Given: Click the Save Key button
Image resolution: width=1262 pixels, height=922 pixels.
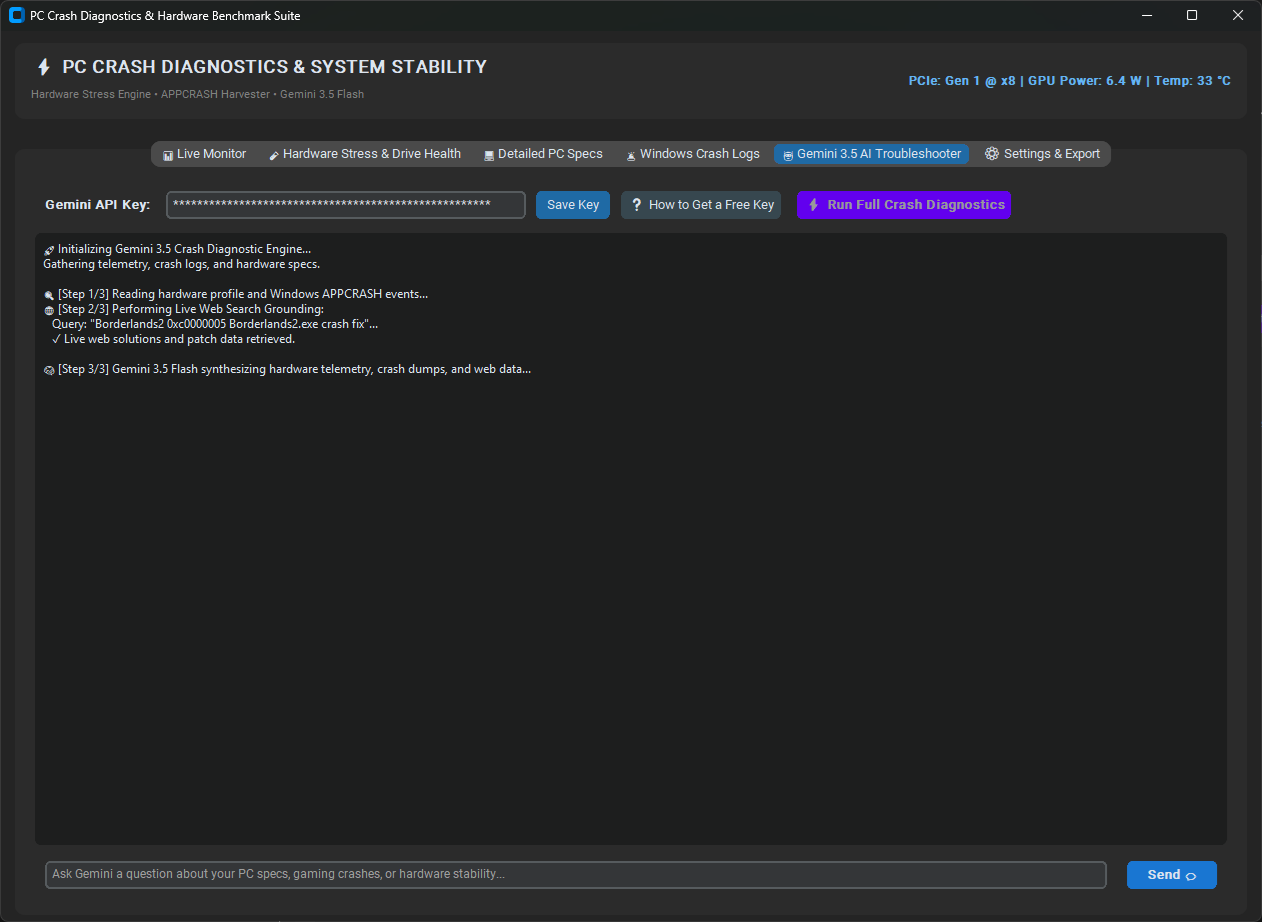Looking at the screenshot, I should pyautogui.click(x=573, y=205).
